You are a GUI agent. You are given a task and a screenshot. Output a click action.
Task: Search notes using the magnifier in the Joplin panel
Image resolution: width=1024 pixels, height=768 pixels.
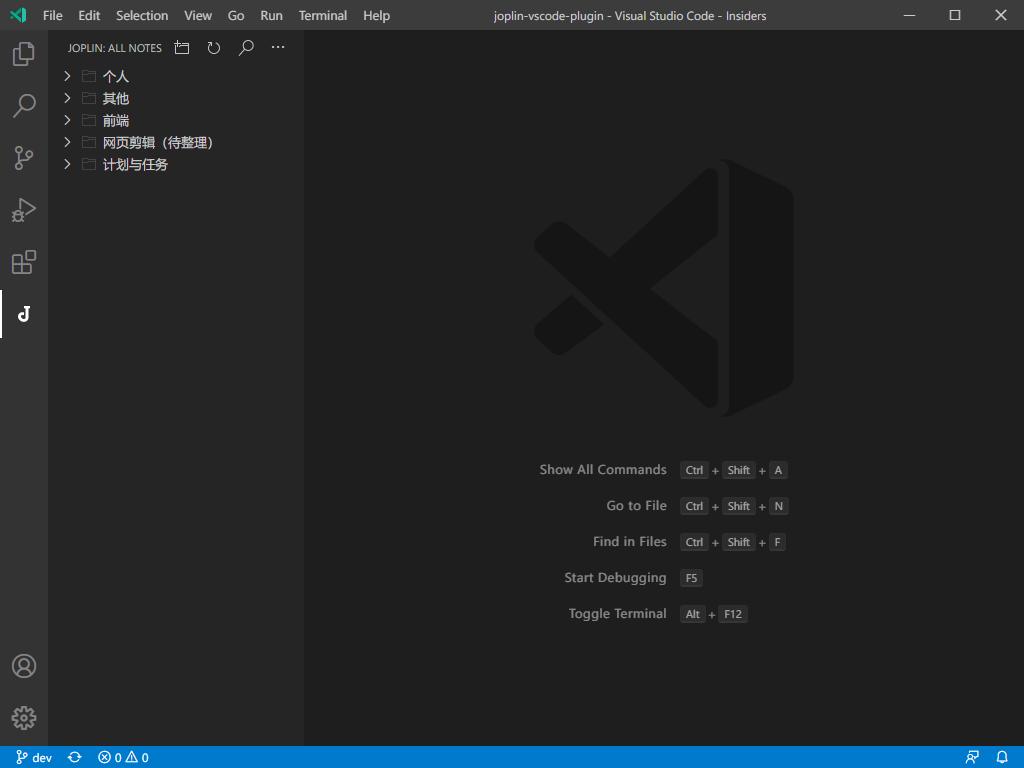pyautogui.click(x=245, y=47)
